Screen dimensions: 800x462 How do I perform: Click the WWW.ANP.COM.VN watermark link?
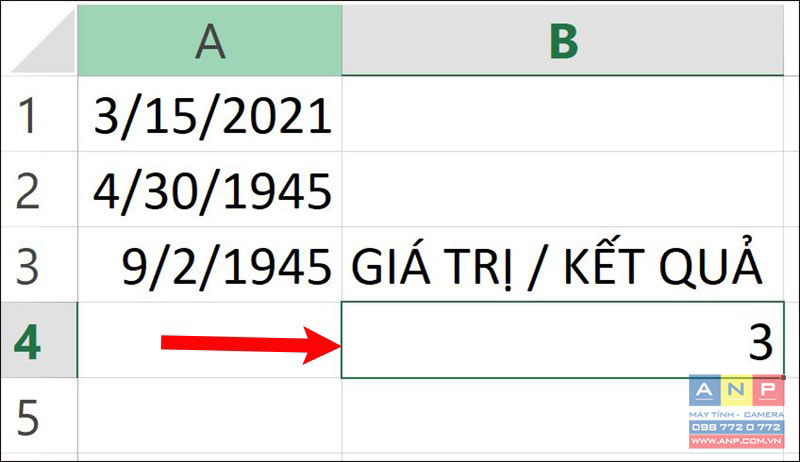point(736,441)
